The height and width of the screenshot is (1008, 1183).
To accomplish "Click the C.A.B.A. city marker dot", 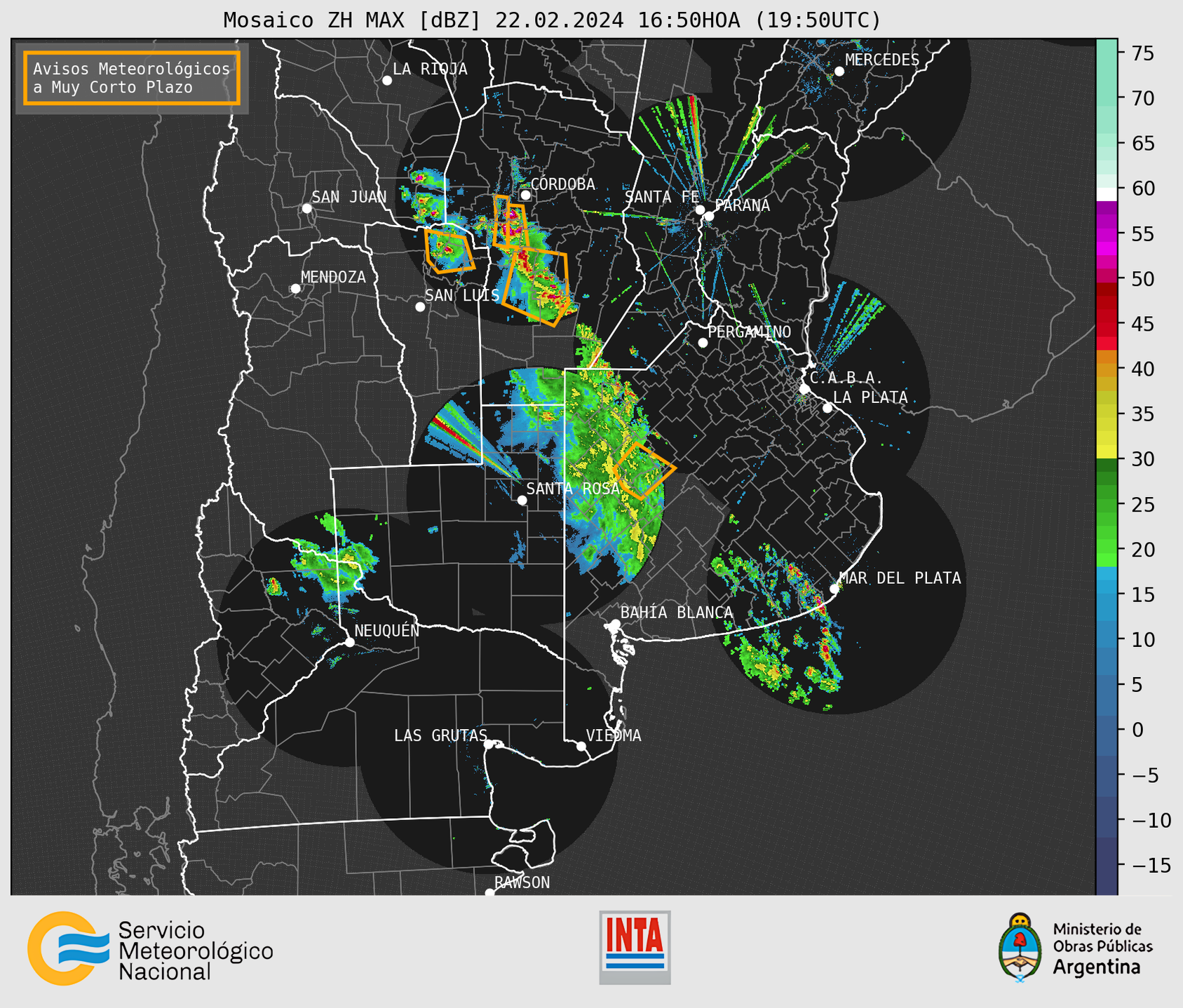I will pos(804,389).
